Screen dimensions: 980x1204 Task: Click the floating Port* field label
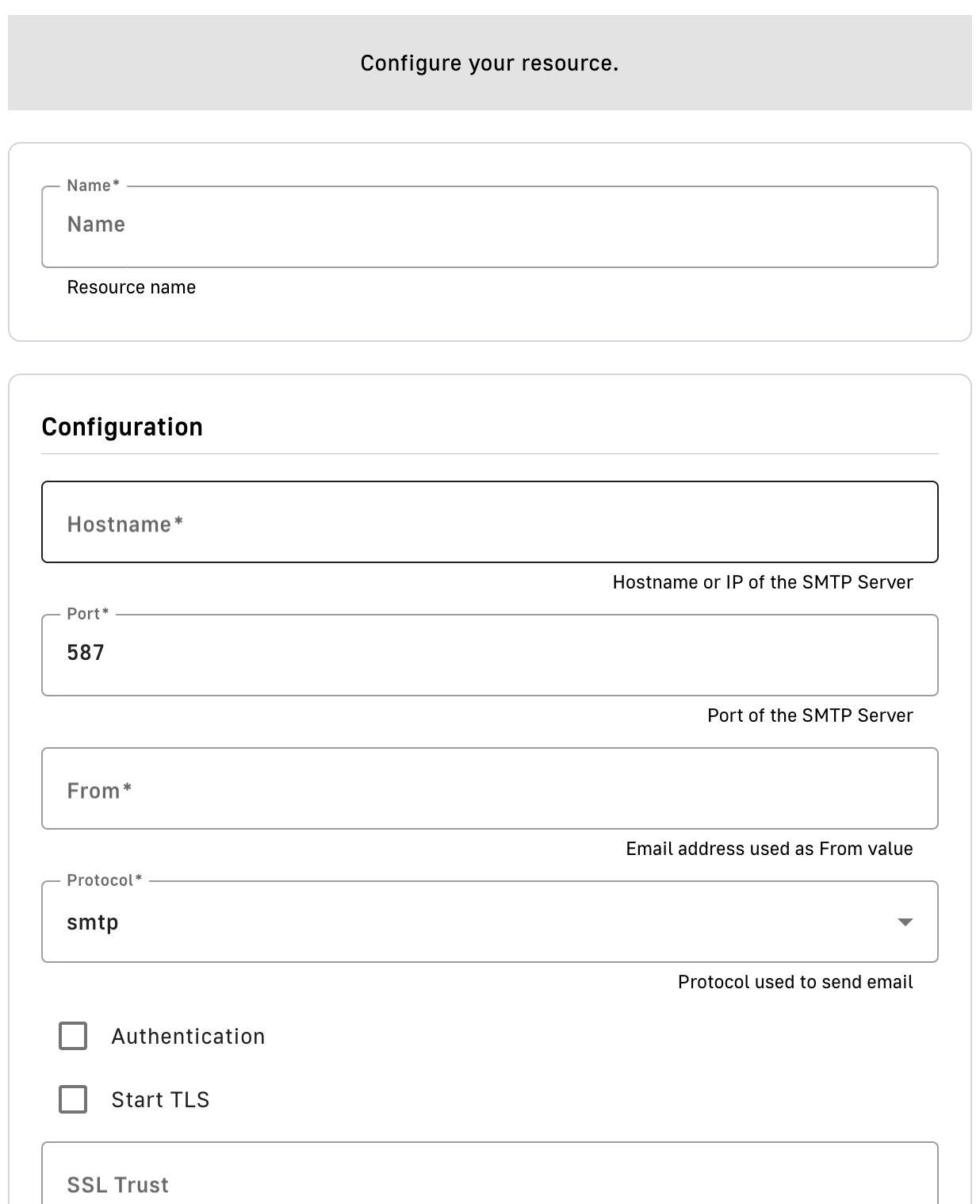[87, 614]
